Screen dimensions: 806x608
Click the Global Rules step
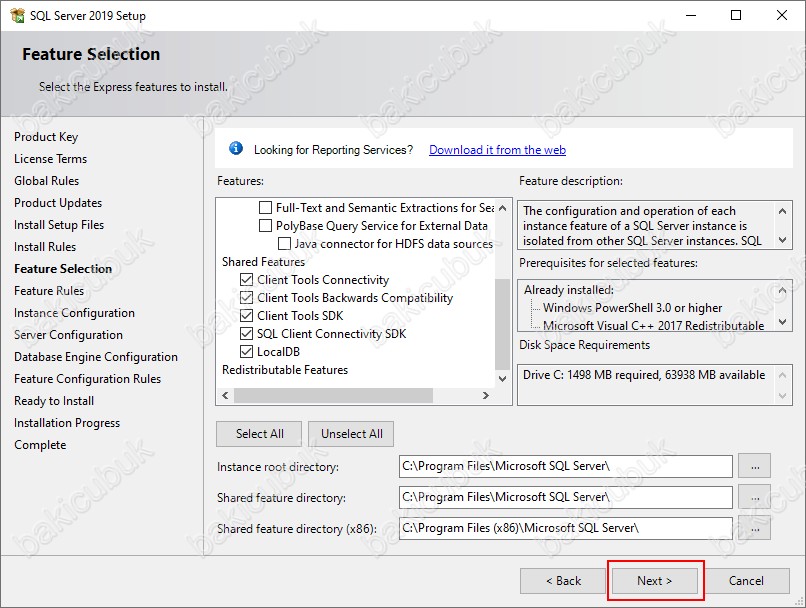pyautogui.click(x=46, y=181)
